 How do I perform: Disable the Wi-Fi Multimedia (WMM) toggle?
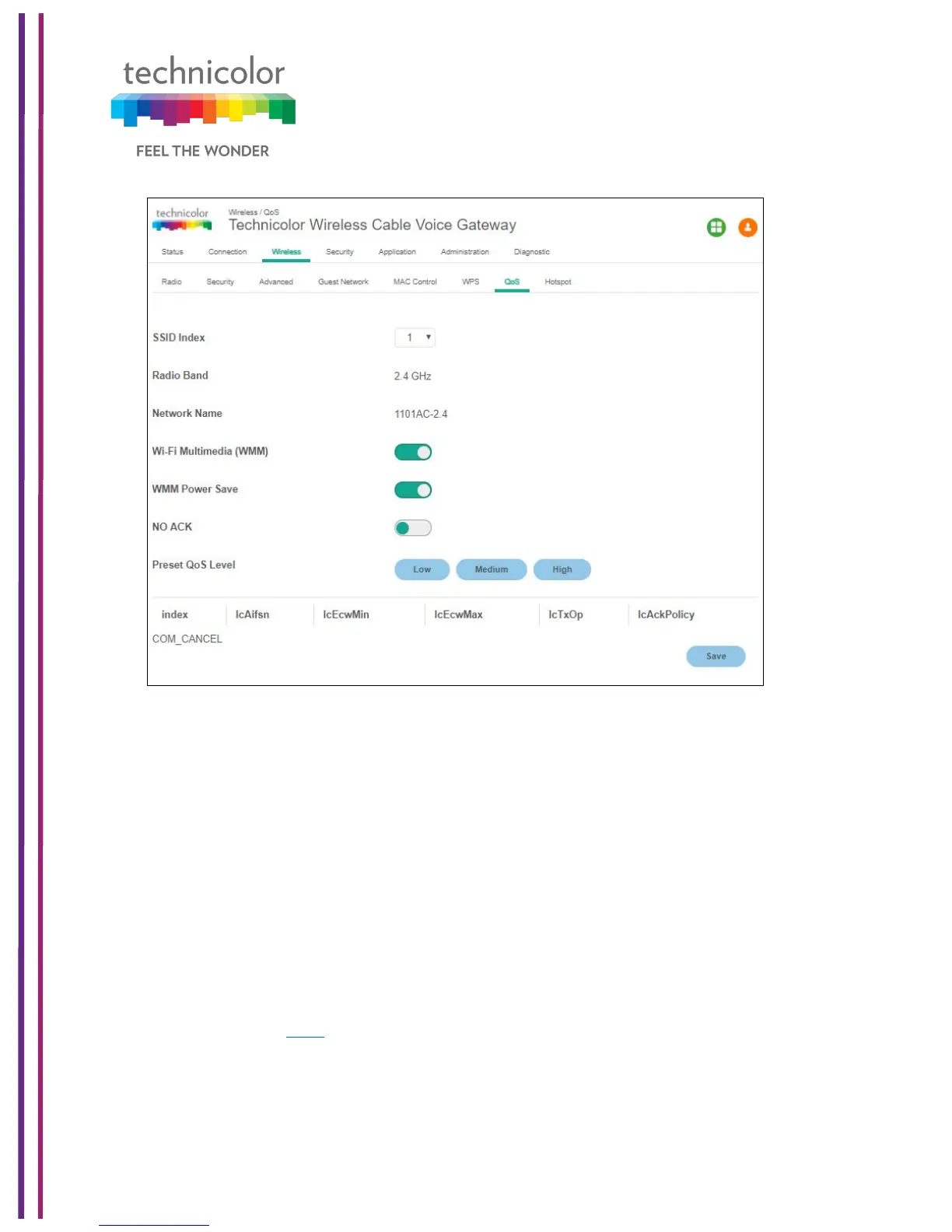(x=413, y=452)
